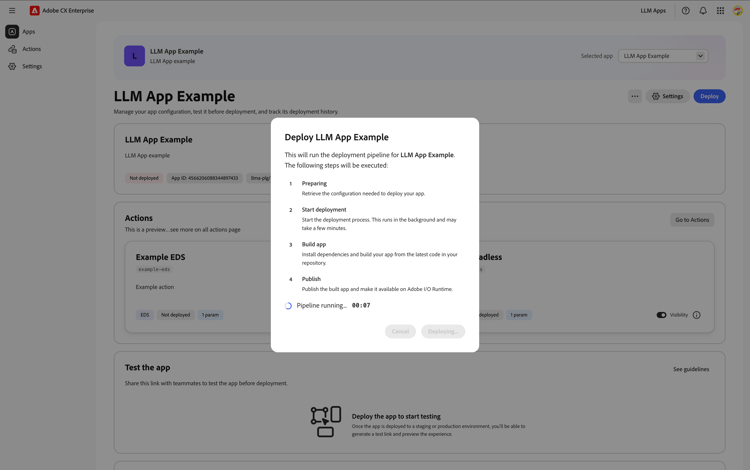Click the 1 param tag beside Visibility
Viewport: 750px width, 470px height.
518,315
